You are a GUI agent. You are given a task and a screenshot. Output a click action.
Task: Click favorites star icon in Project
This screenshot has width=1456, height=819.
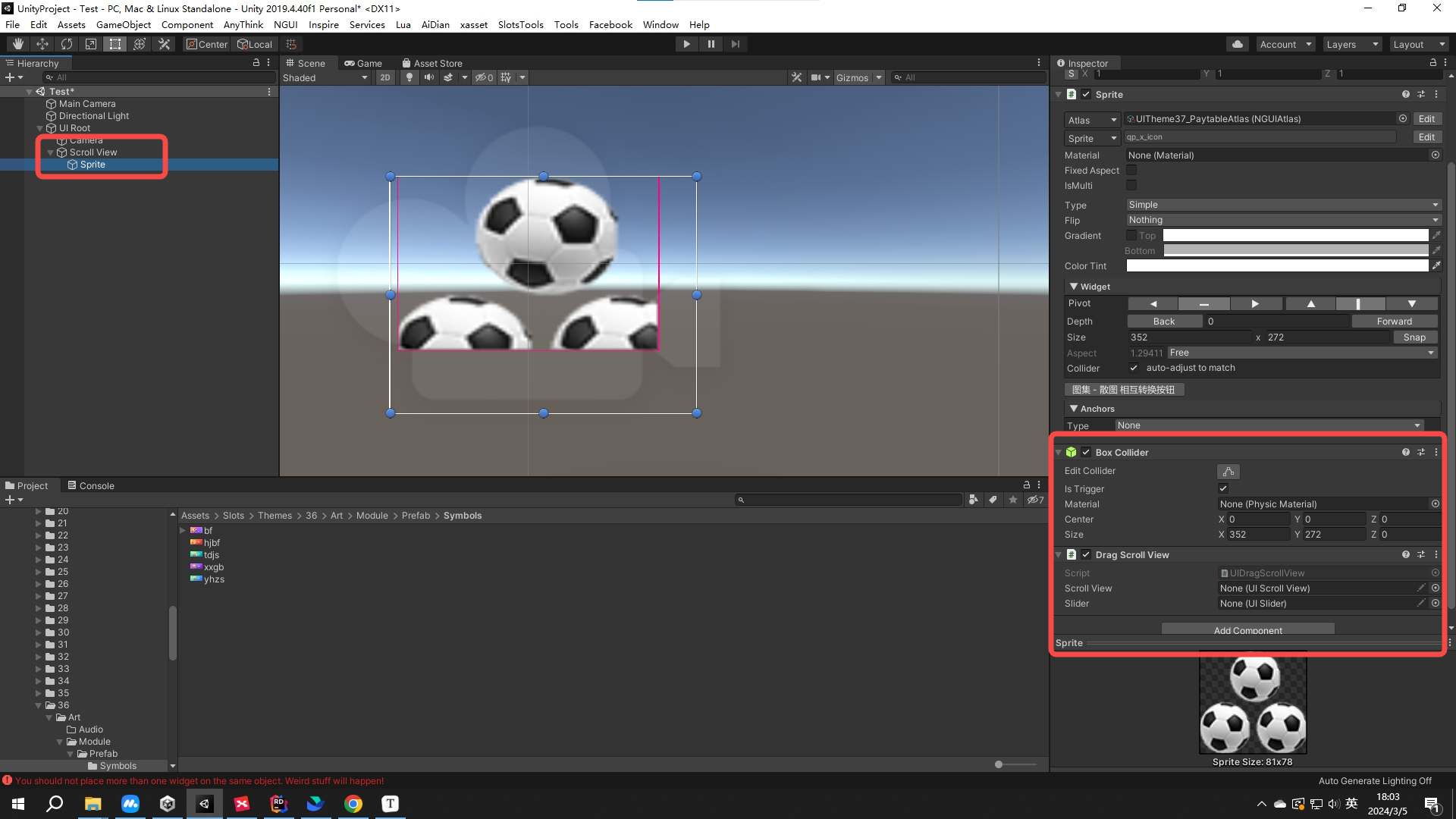(1013, 499)
